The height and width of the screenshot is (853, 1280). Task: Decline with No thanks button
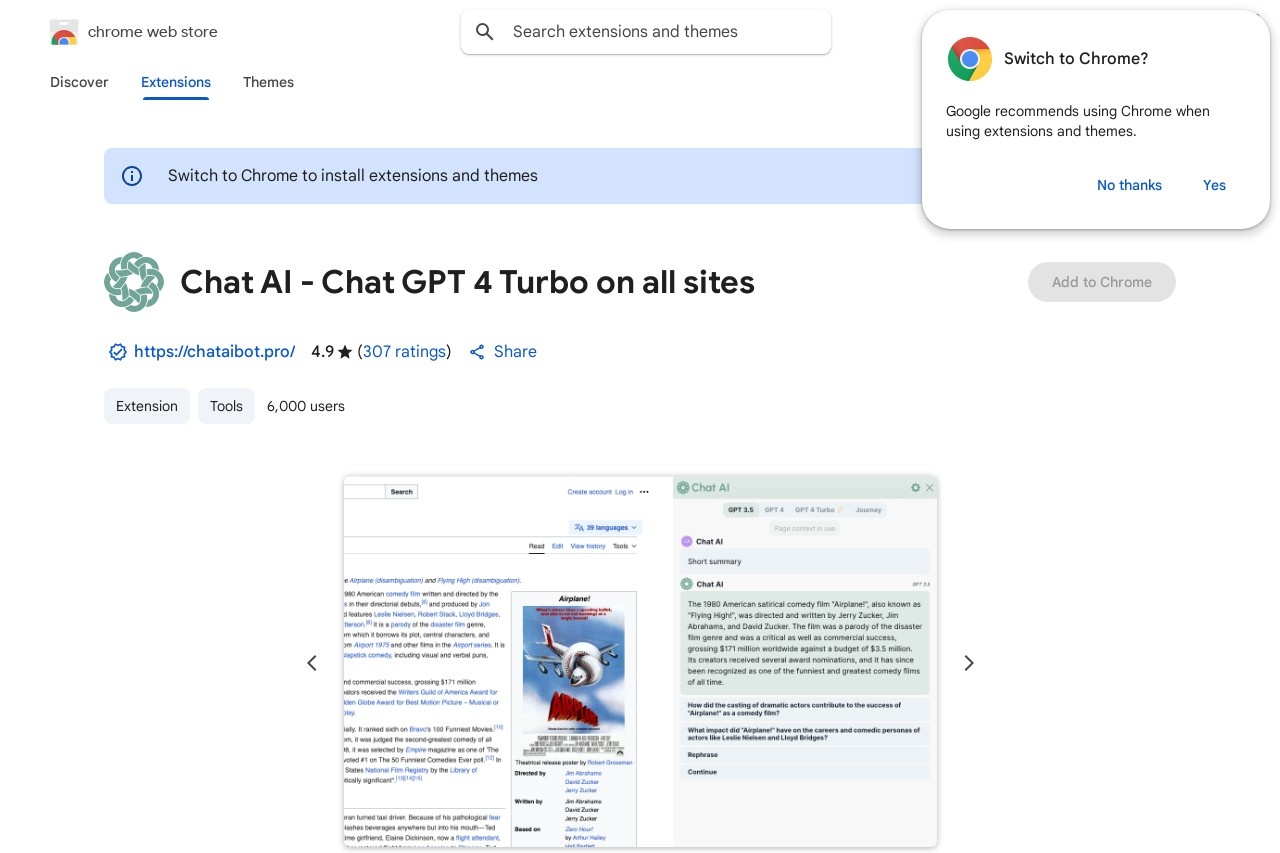pos(1129,185)
